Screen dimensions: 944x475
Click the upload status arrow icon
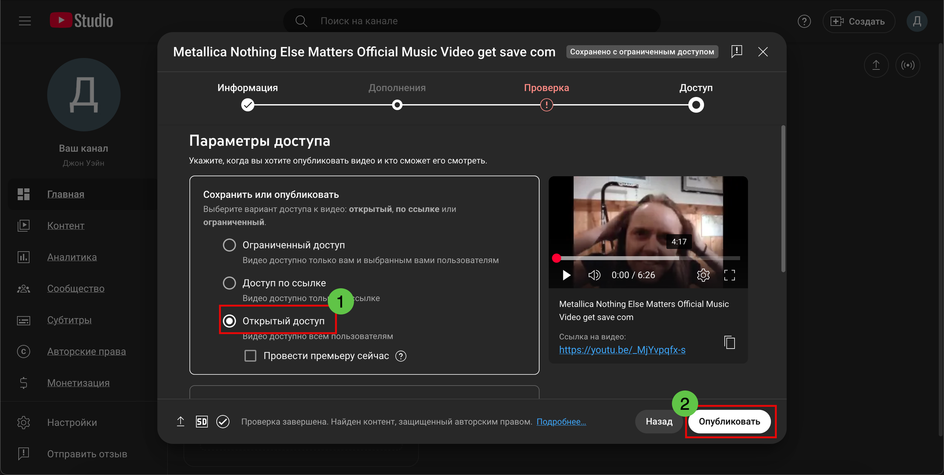[x=181, y=422]
